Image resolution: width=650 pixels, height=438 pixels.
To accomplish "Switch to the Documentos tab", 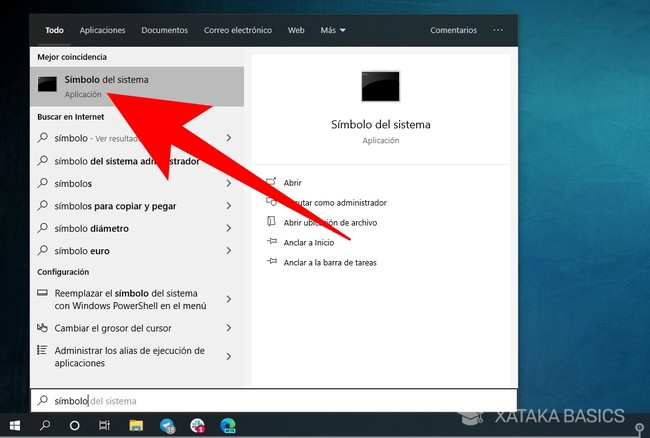I will click(x=165, y=30).
